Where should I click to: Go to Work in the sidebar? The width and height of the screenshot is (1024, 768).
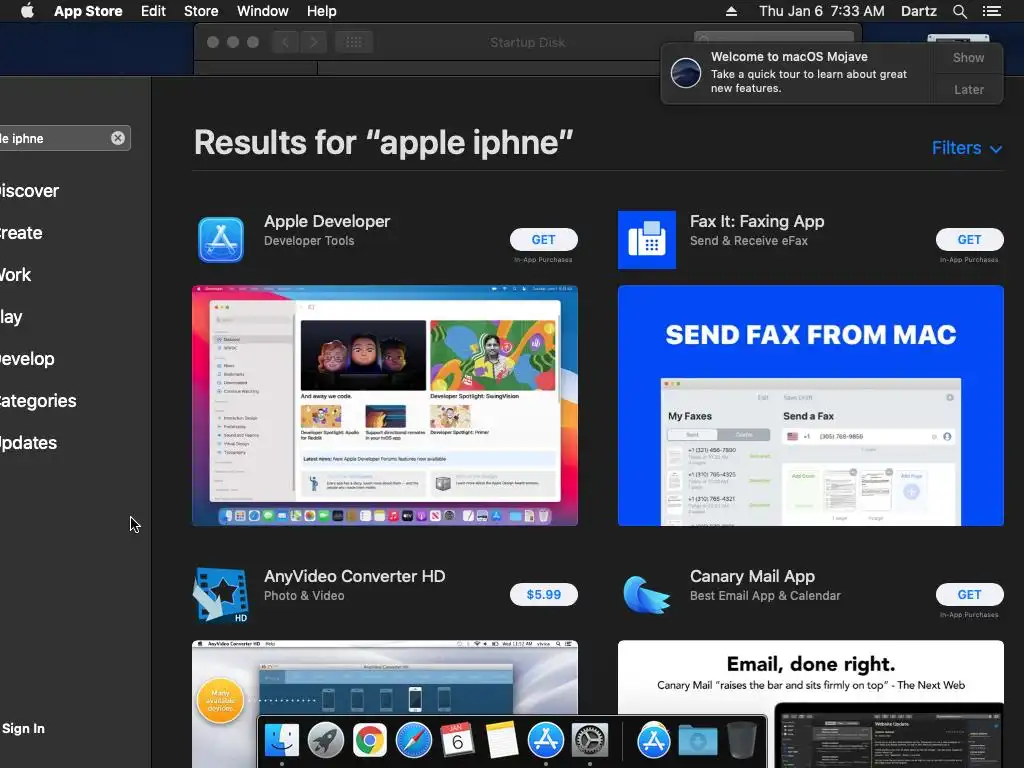(15, 274)
